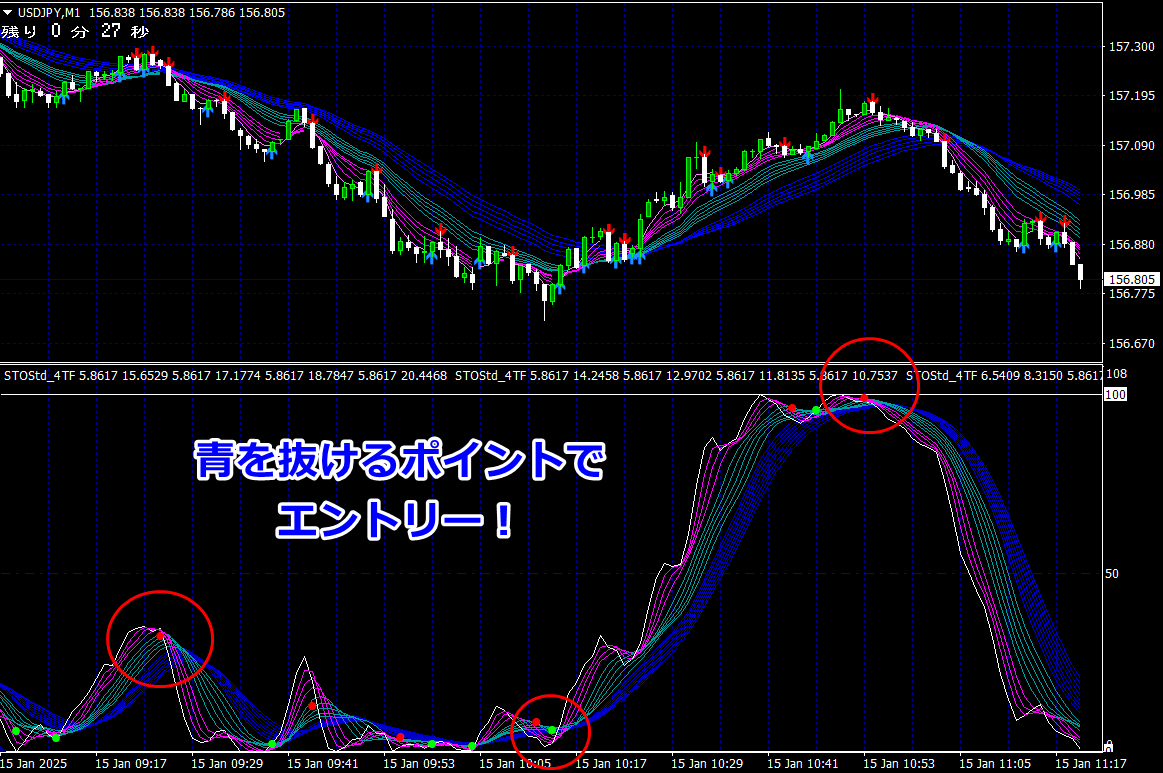Click the 残り 0 分 27 秒 countdown label
The image size is (1163, 773).
click(x=75, y=31)
